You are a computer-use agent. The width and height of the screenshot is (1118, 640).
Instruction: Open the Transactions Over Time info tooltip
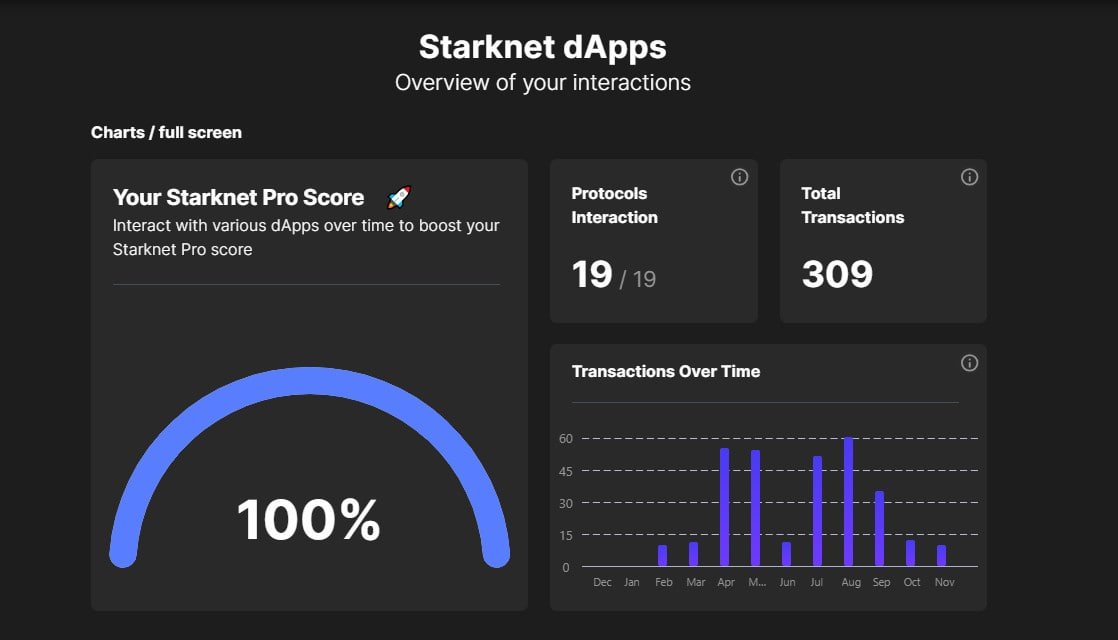coord(968,363)
